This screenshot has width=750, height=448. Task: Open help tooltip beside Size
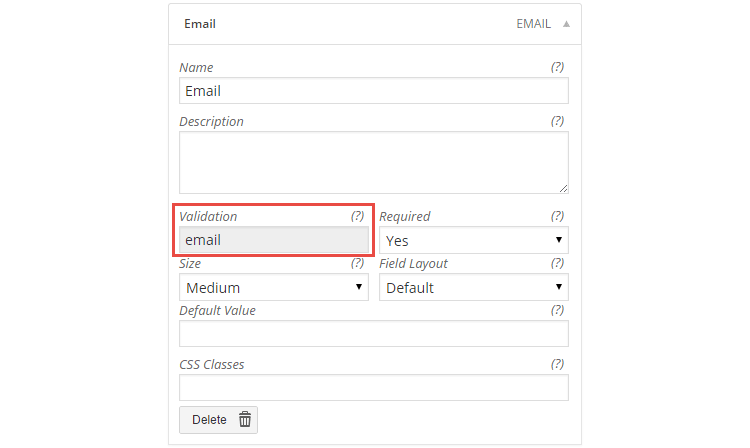pyautogui.click(x=357, y=263)
